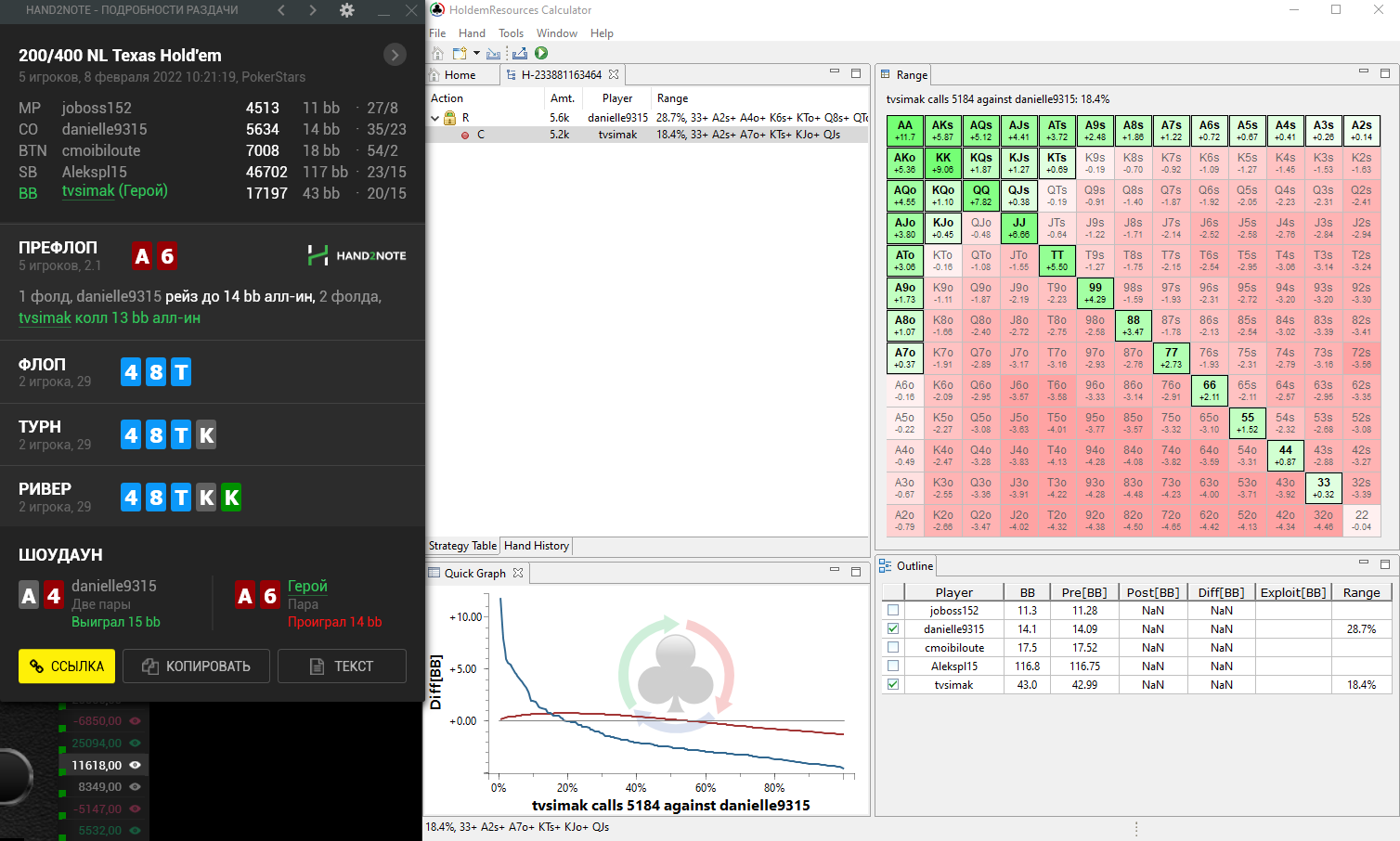Viewport: 1400px width, 841px height.
Task: Toggle eye icon next to -5147,00
Action: point(136,809)
